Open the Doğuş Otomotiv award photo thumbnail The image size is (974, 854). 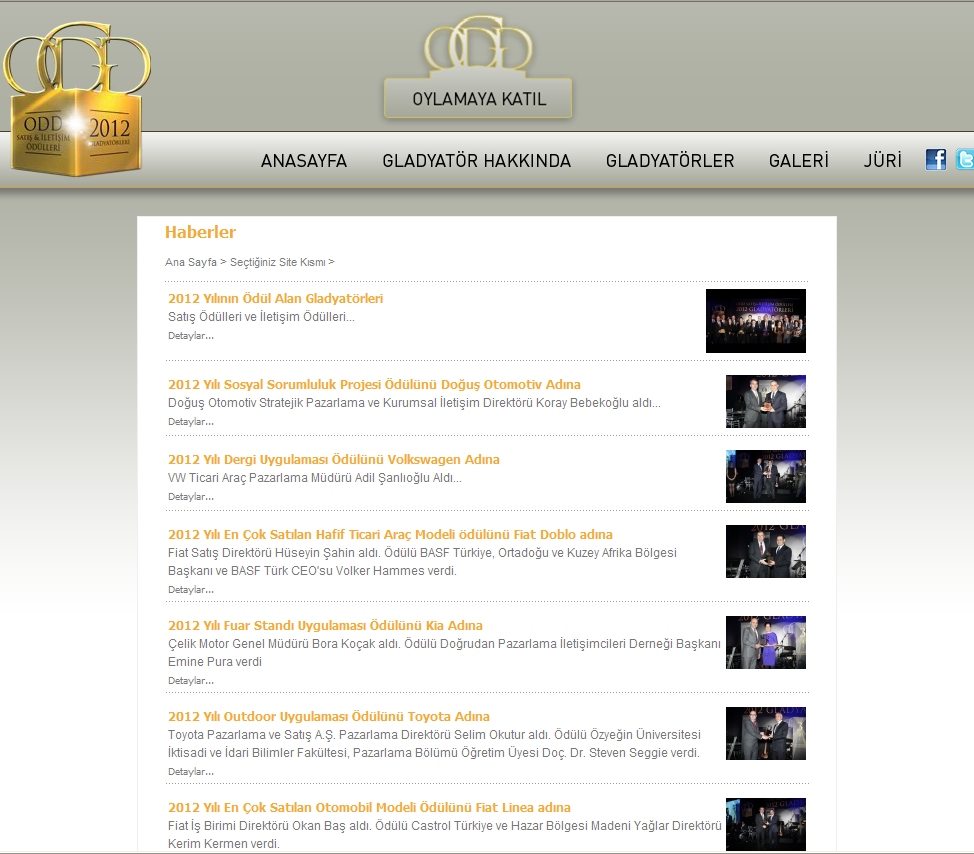coord(766,401)
